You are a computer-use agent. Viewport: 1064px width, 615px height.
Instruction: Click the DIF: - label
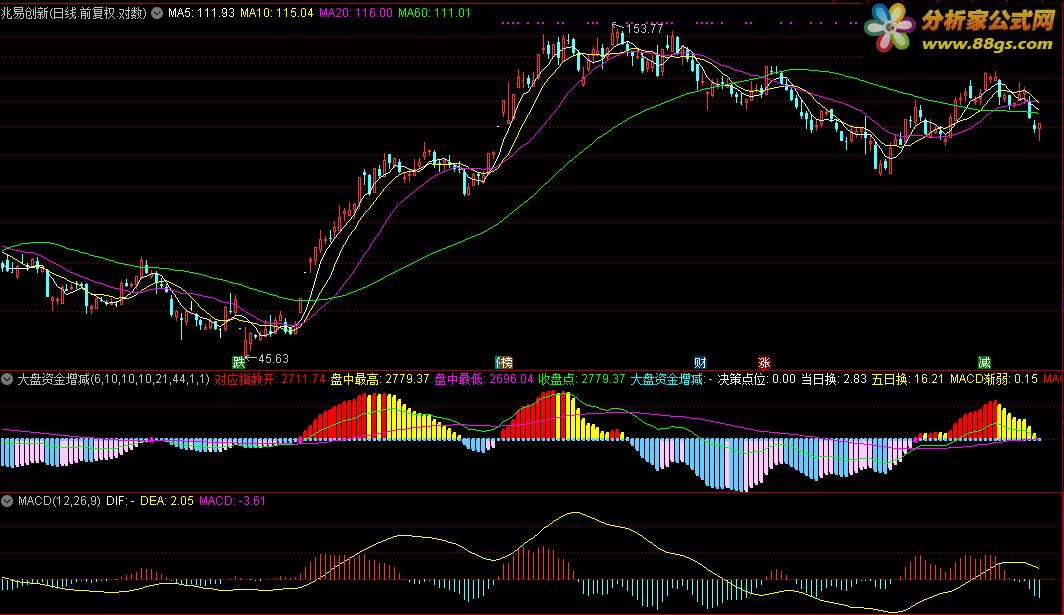120,501
